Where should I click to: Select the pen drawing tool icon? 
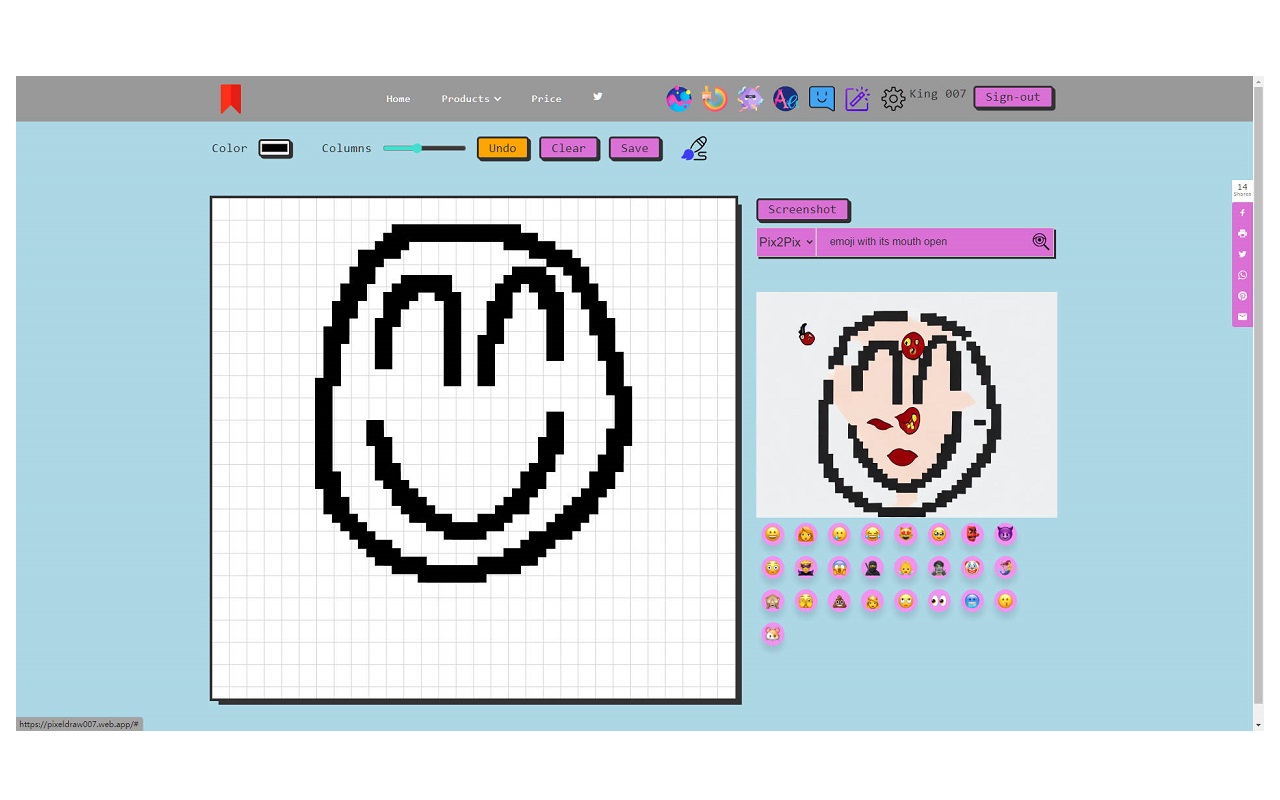[694, 148]
